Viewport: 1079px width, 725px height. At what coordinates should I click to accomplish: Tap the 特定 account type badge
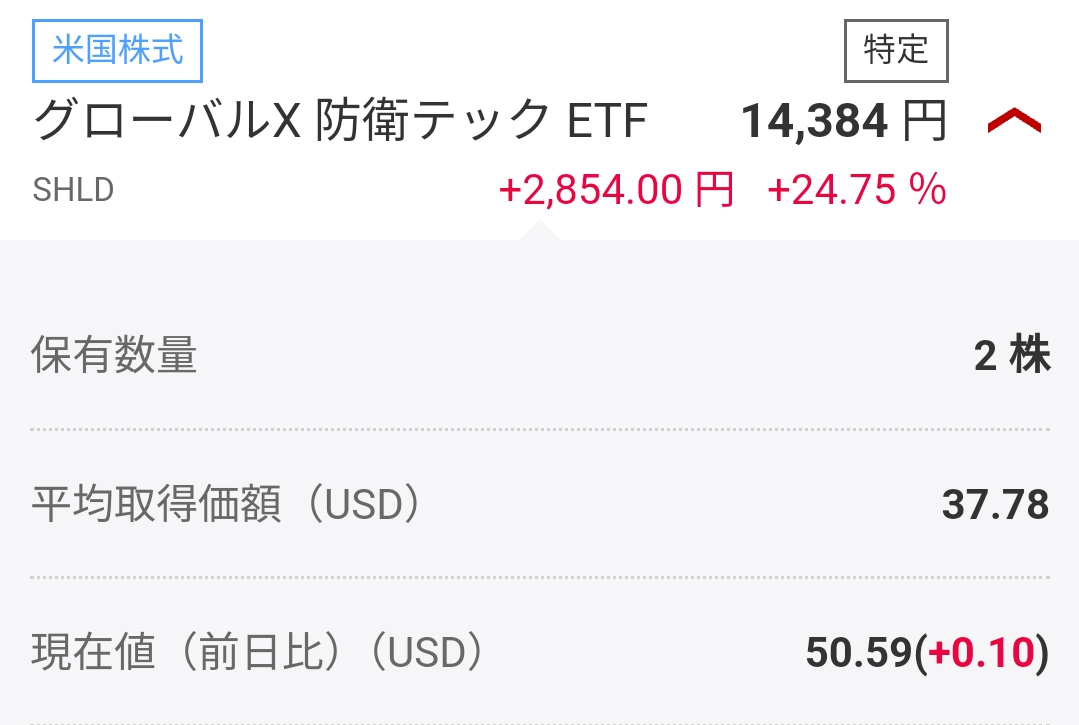(896, 50)
